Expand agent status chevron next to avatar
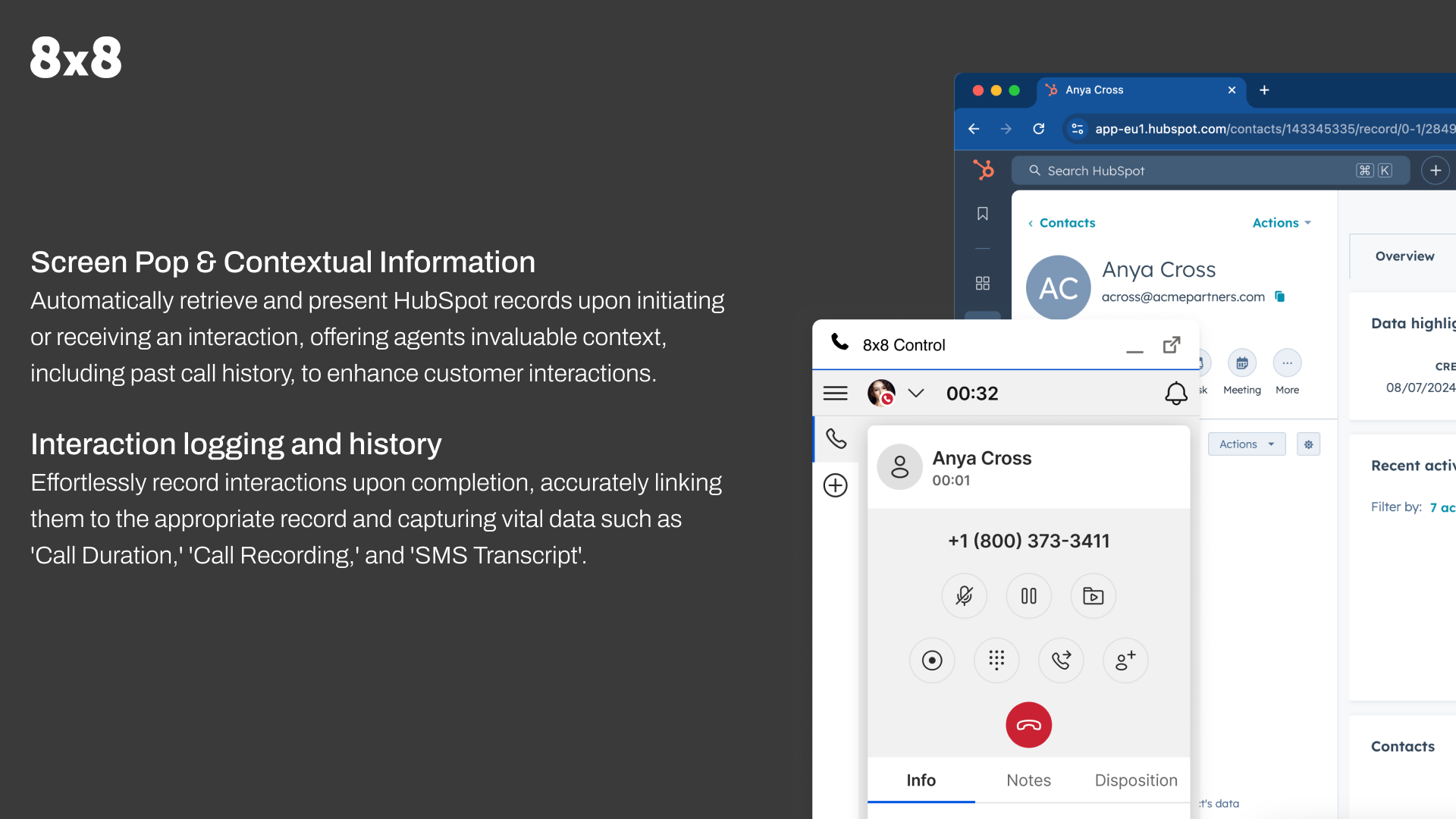This screenshot has width=1456, height=819. (x=916, y=393)
